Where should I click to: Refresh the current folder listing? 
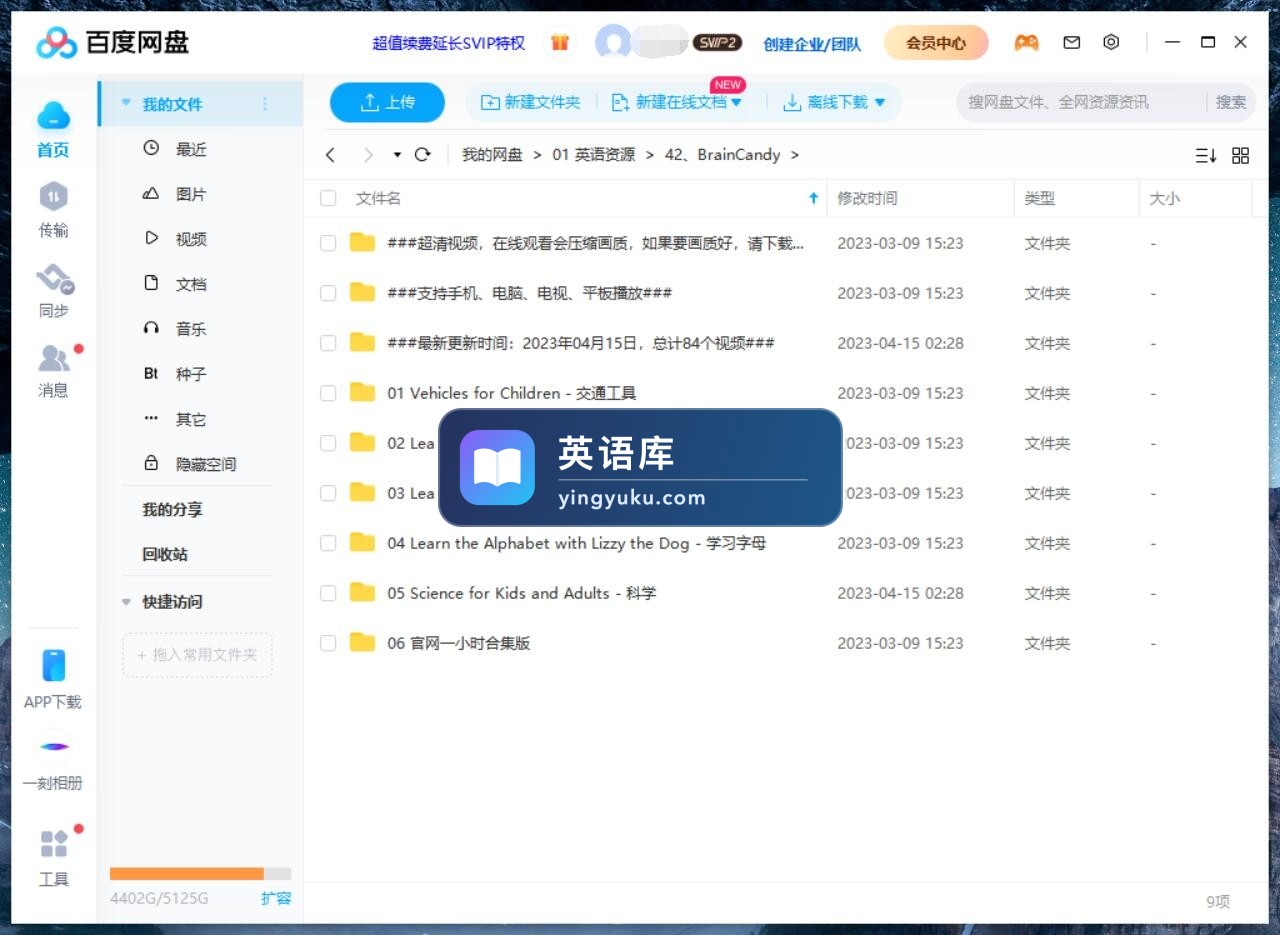(x=422, y=154)
